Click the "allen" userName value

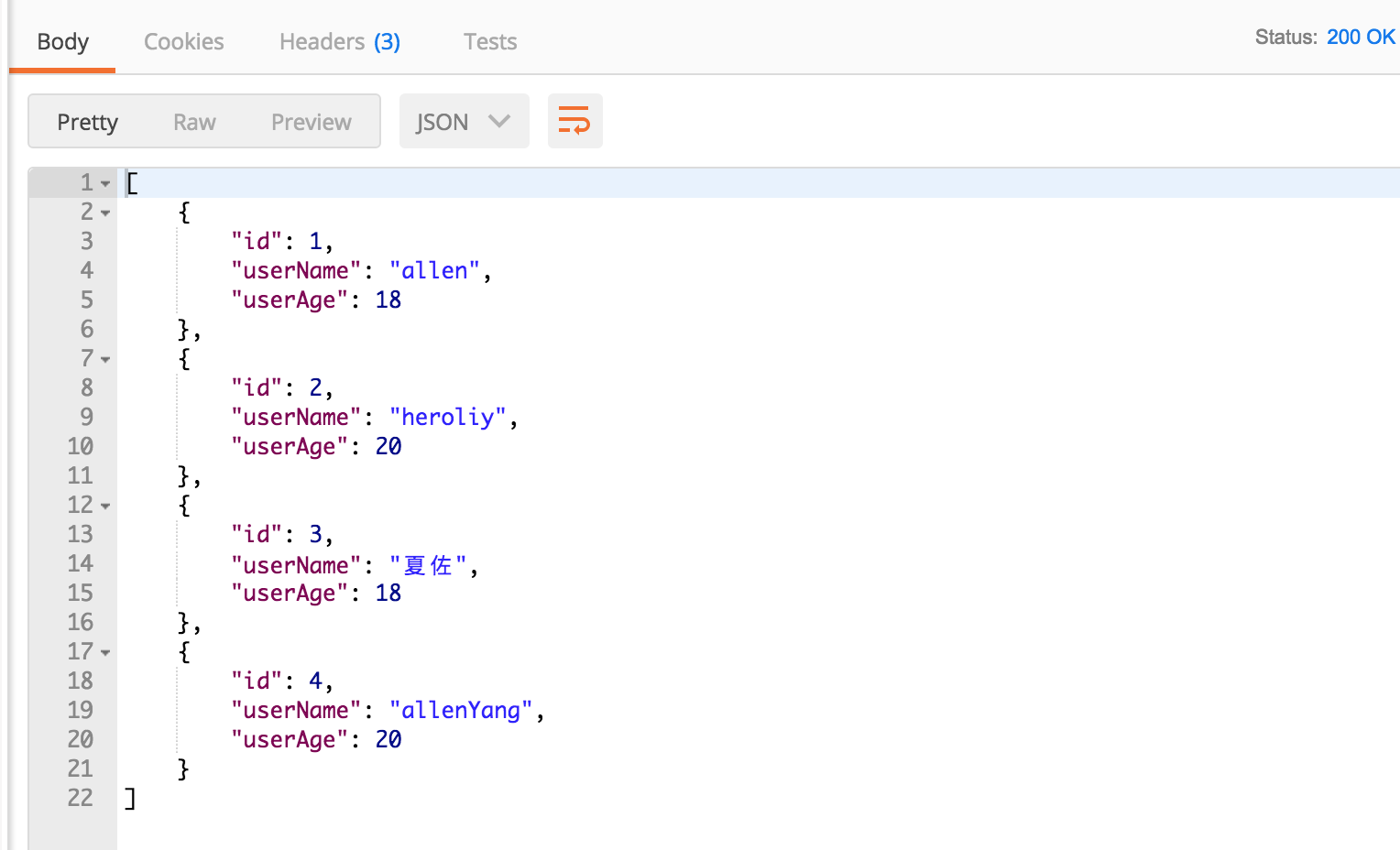[435, 270]
